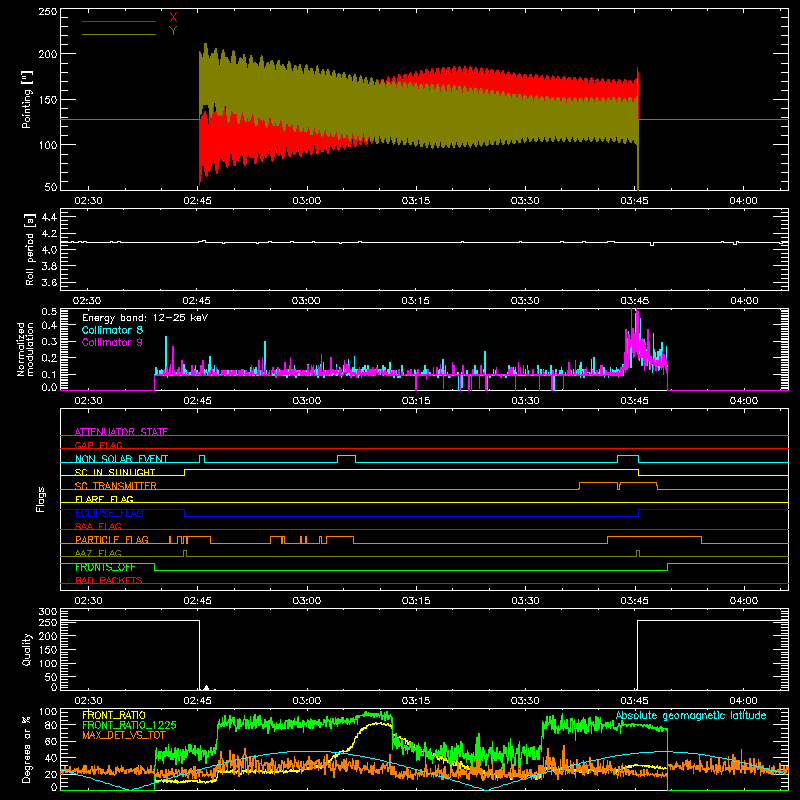This screenshot has height=800, width=800.
Task: Click the olive Y legend line
Action: [x=118, y=34]
